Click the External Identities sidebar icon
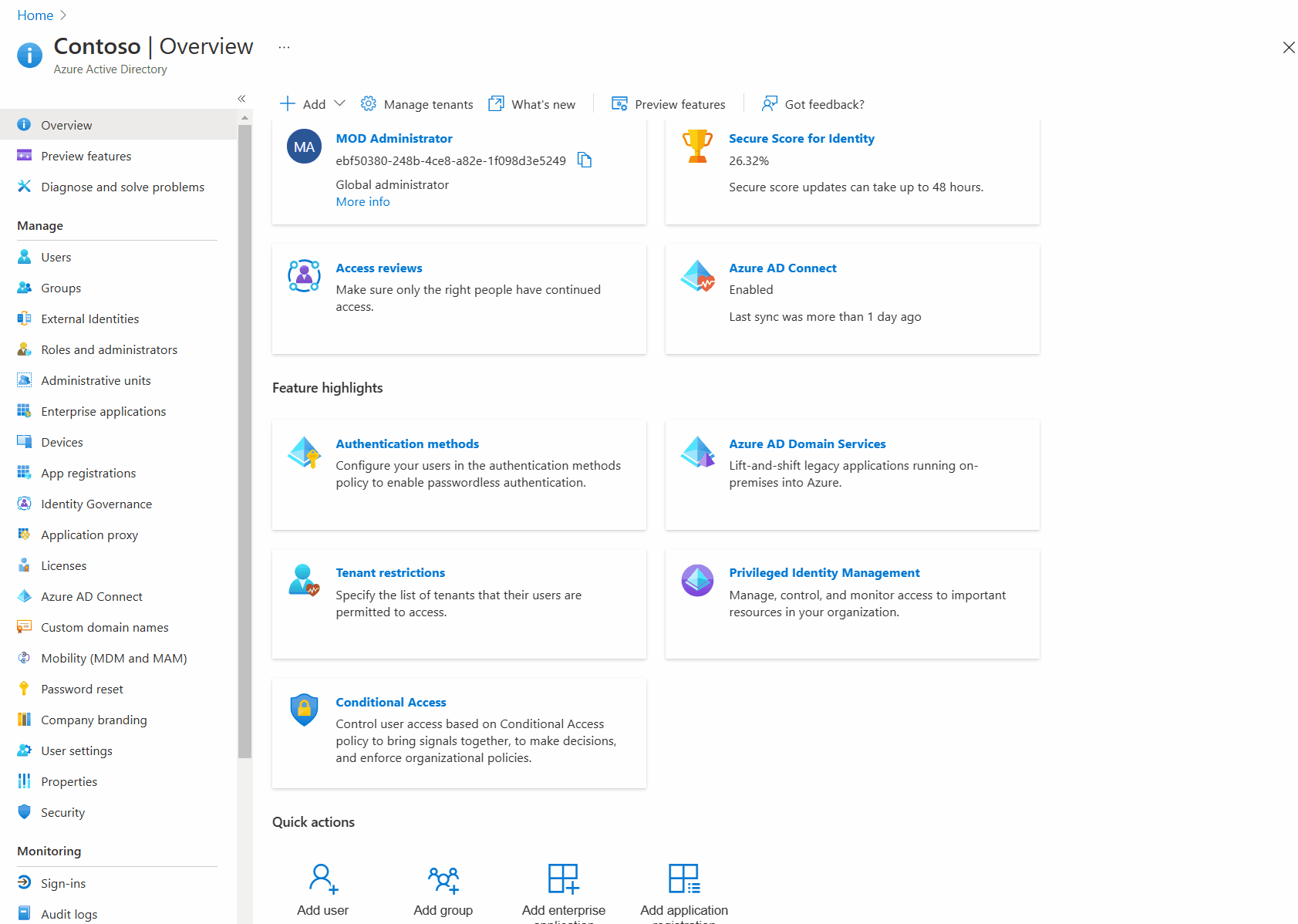 pyautogui.click(x=25, y=319)
